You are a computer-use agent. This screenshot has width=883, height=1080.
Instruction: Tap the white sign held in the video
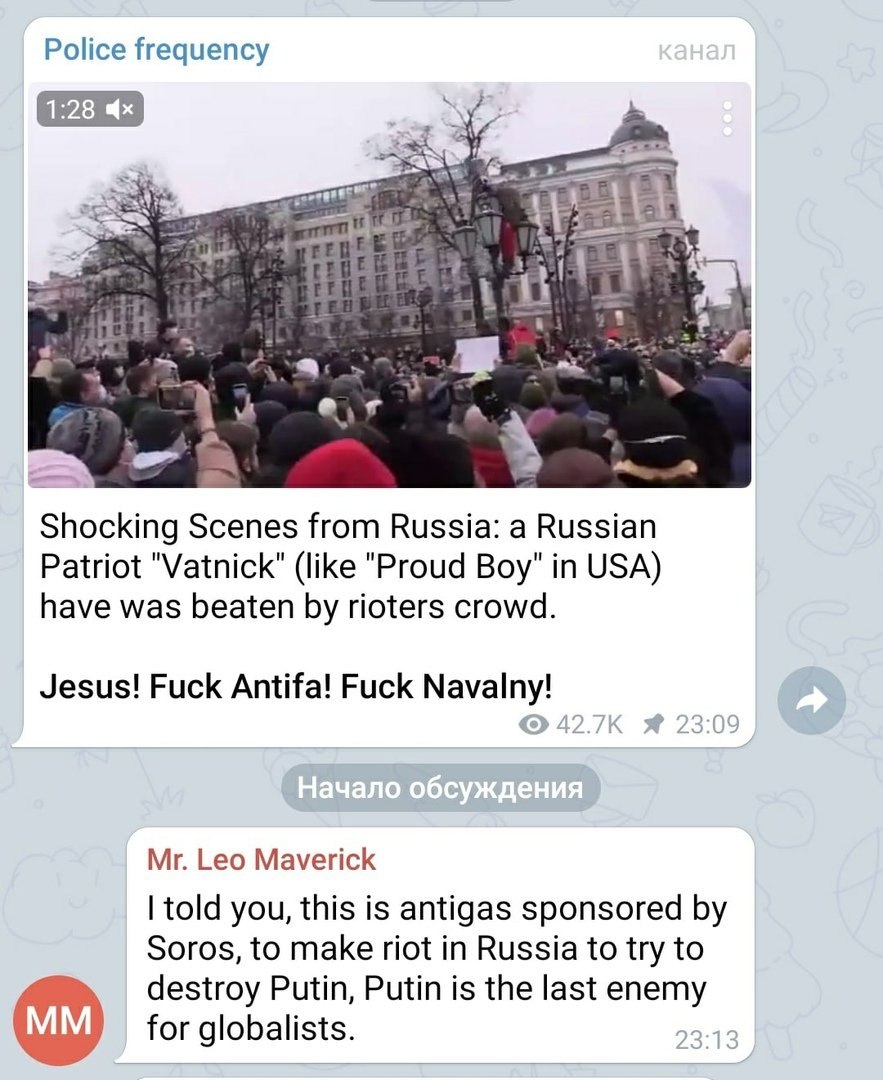478,354
